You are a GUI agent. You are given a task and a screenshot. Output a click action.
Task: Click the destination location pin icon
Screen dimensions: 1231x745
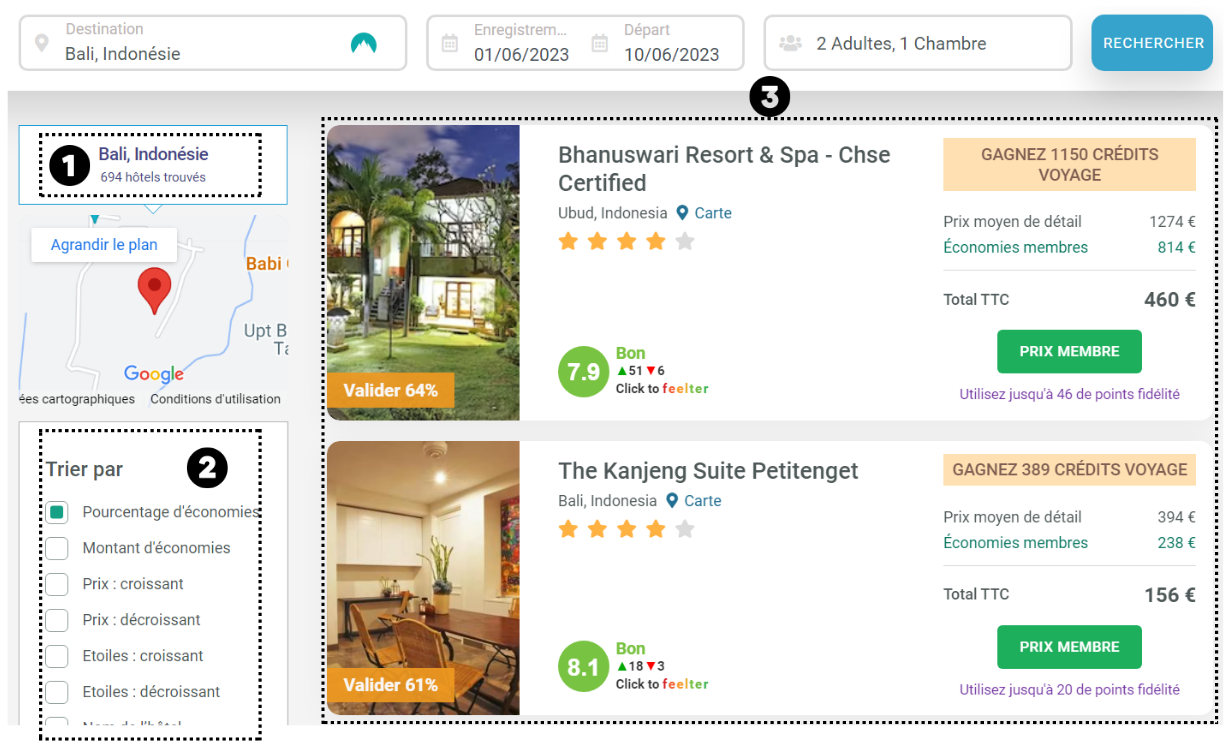point(41,43)
